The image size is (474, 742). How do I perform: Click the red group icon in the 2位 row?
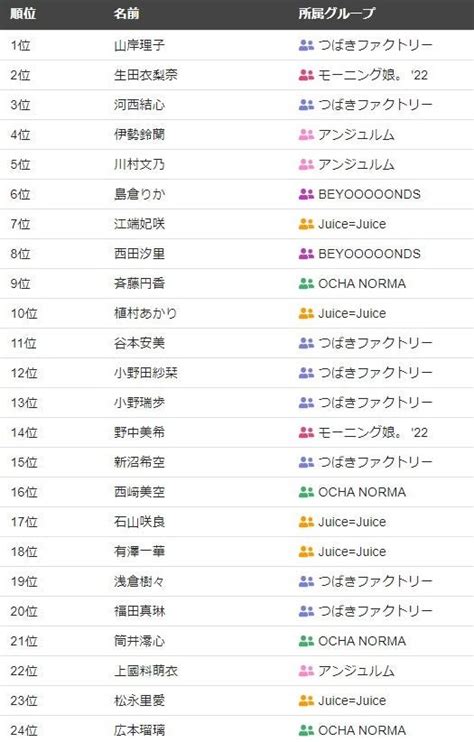(306, 75)
